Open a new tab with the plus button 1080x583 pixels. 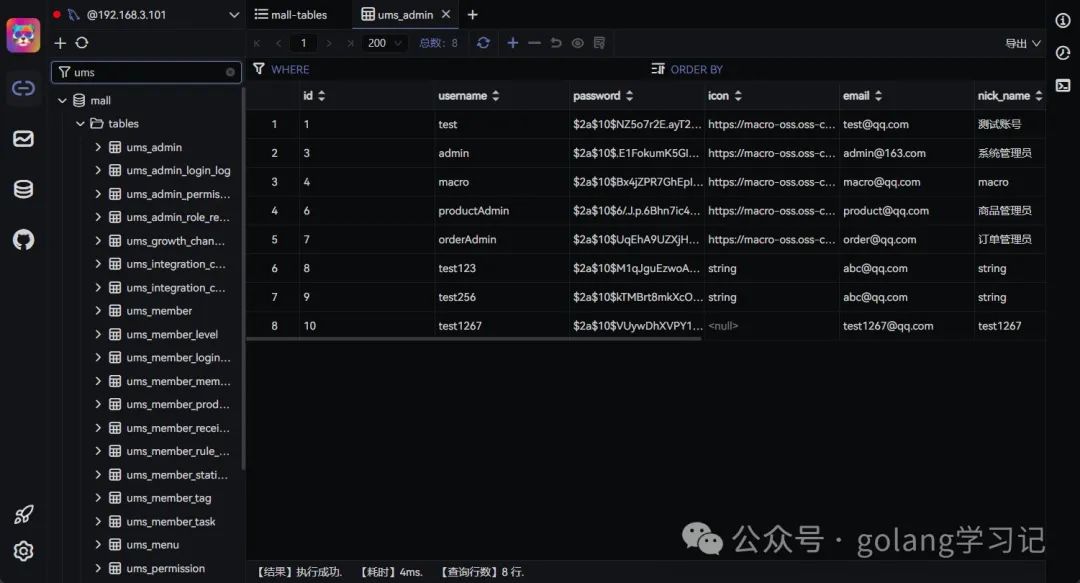(472, 14)
